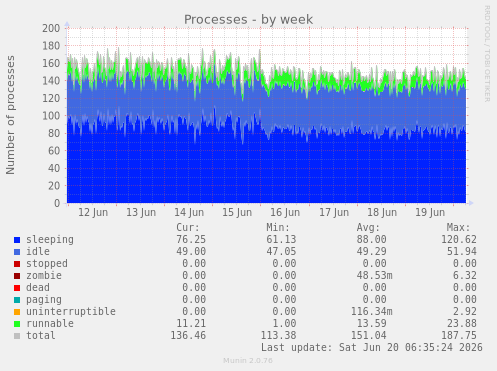This screenshot has width=497, height=371.
Task: Click the stopped legend color swatch
Action: click(17, 264)
